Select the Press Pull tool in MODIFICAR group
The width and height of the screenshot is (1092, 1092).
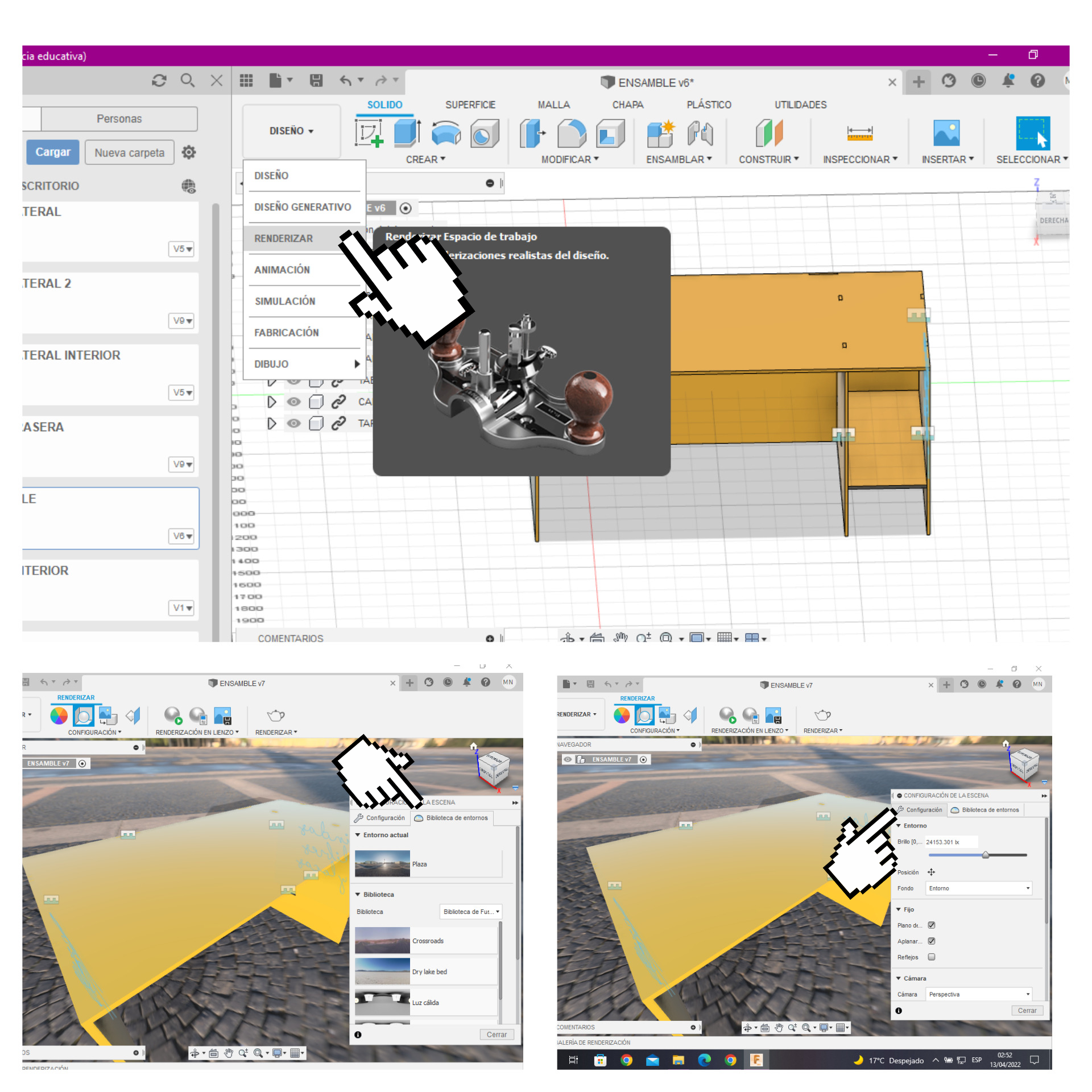coord(533,133)
